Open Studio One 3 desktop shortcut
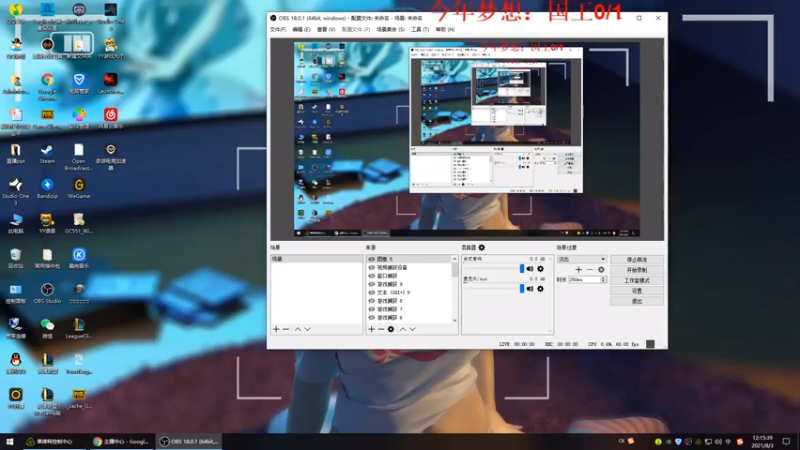Screen dimensions: 800x450 pos(15,191)
